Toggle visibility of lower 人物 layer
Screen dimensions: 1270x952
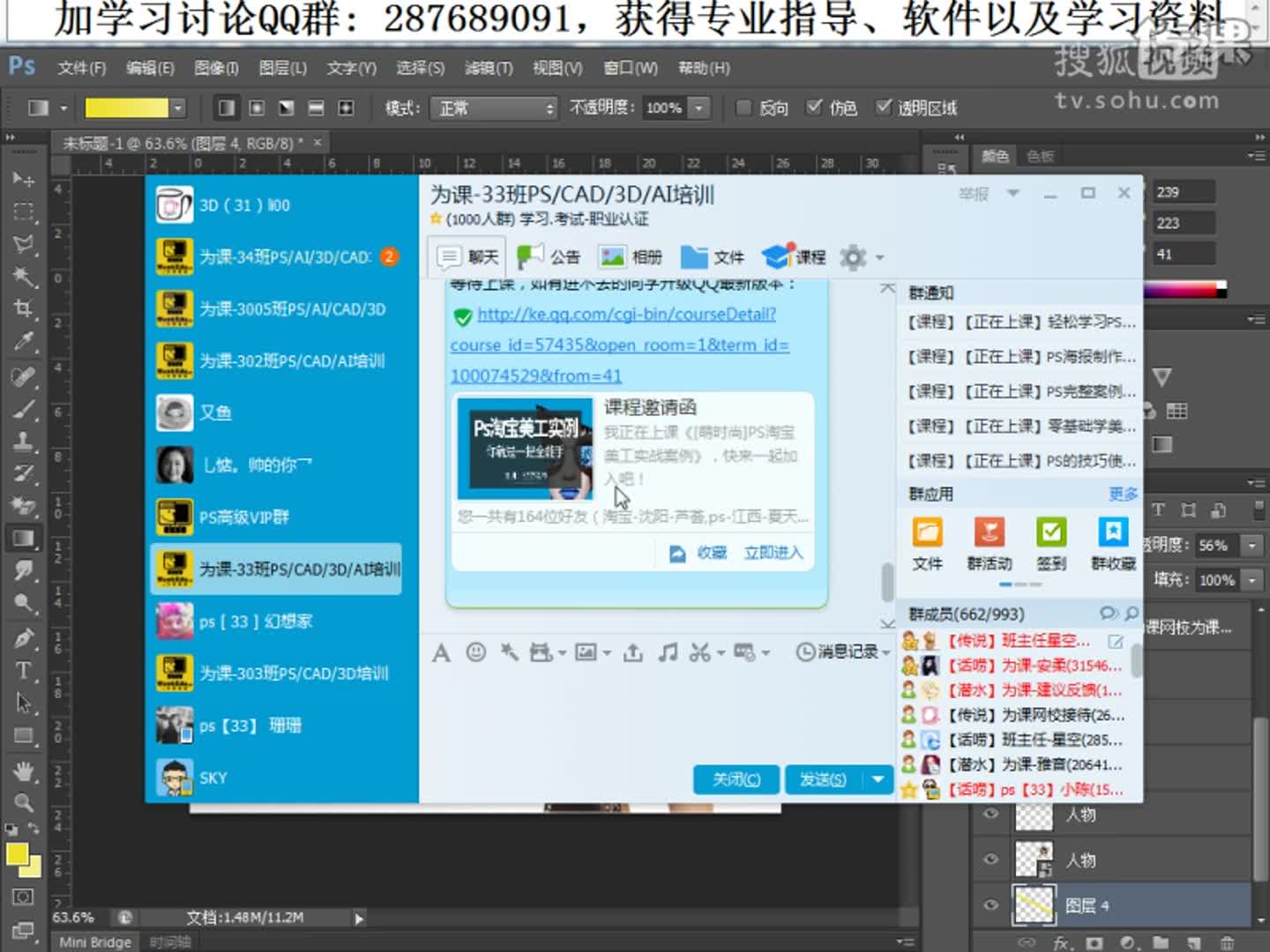pos(990,859)
